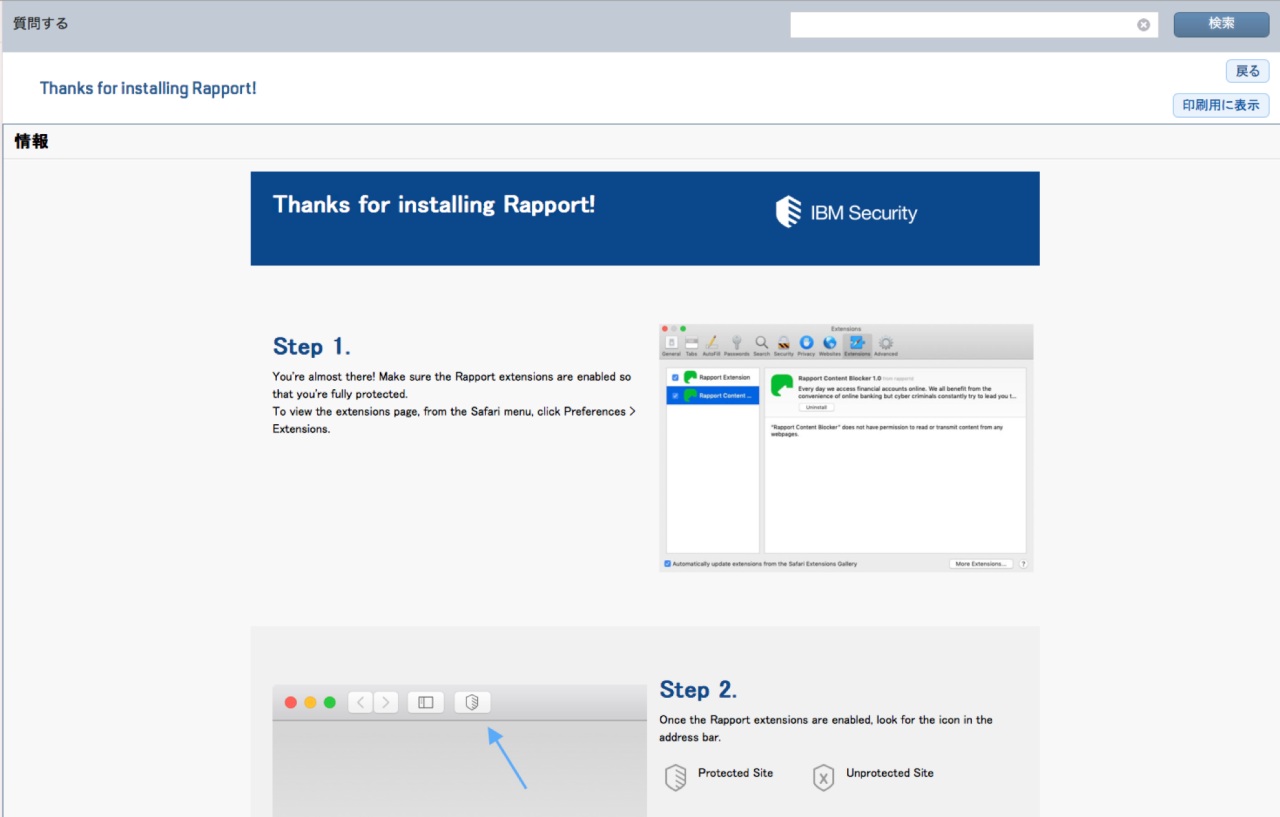Select Advanced gear icon in Step 1 image
The width and height of the screenshot is (1280, 817).
pos(886,346)
